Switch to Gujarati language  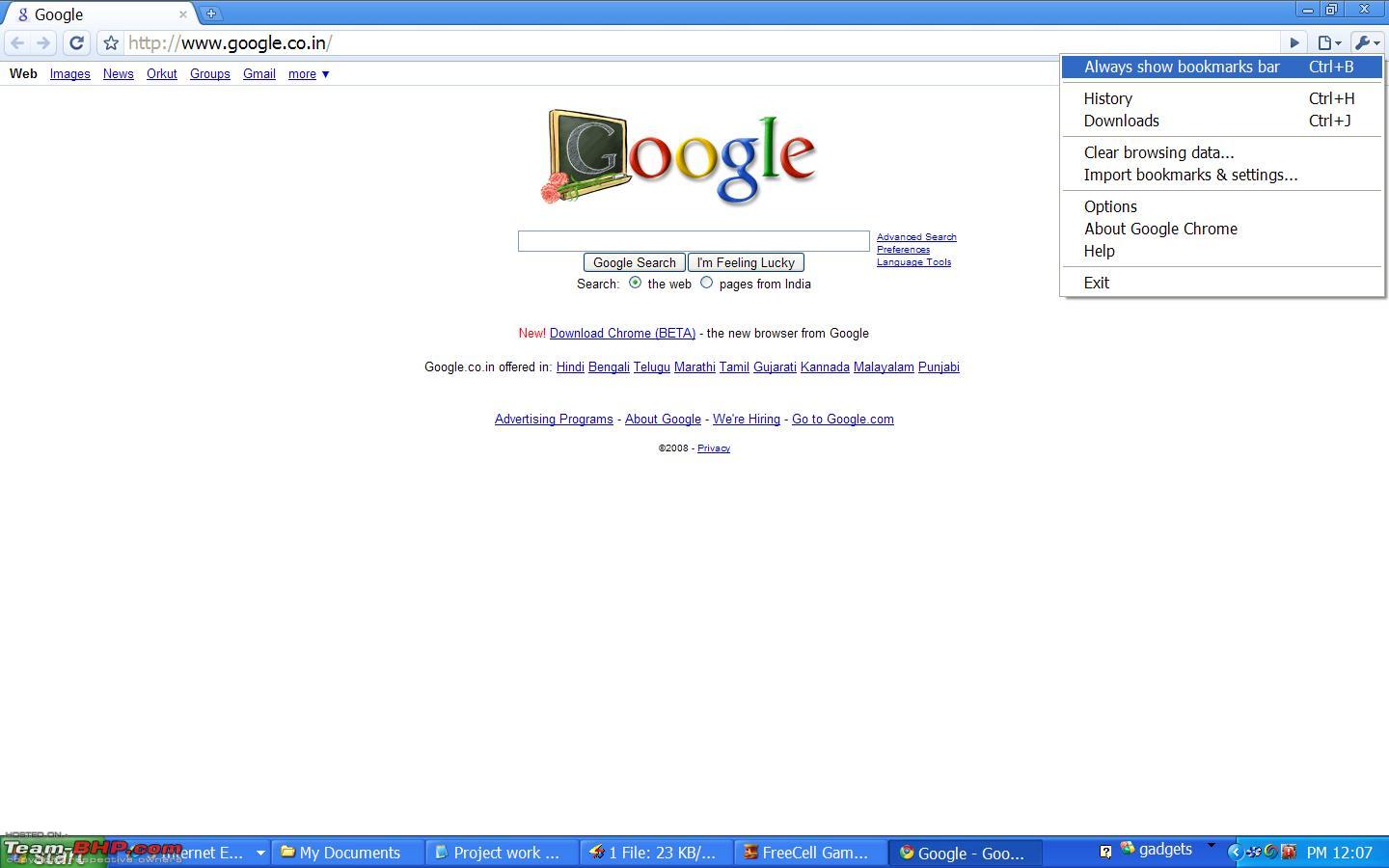(x=775, y=367)
